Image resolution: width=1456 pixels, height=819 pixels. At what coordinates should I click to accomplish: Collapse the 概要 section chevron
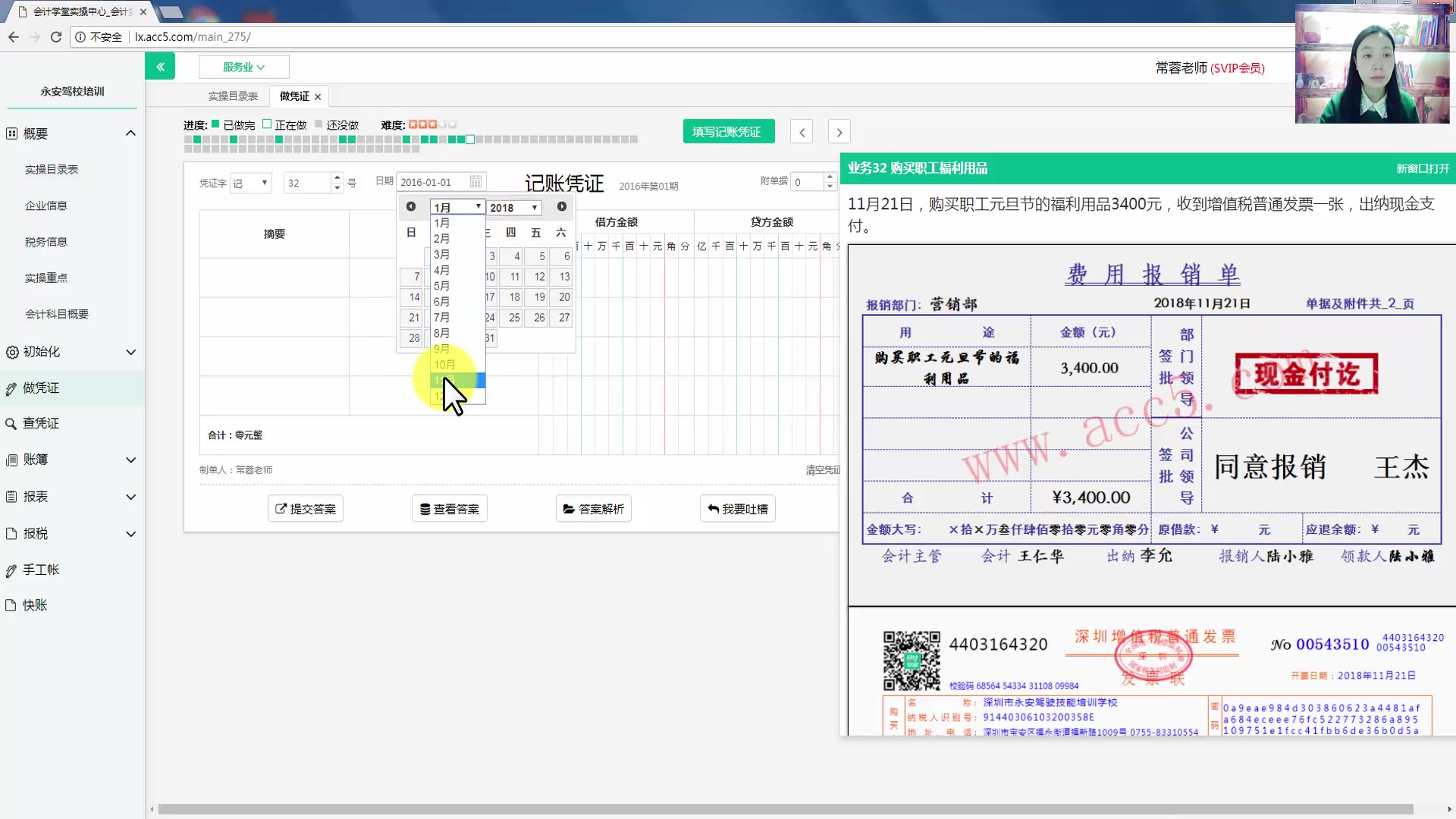130,133
